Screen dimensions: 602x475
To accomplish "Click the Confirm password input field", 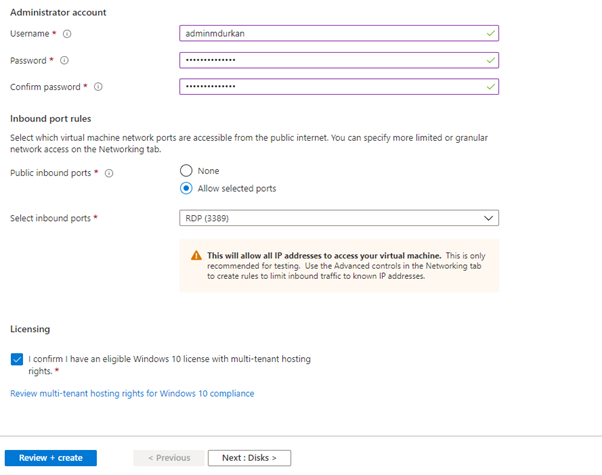I will [330, 87].
